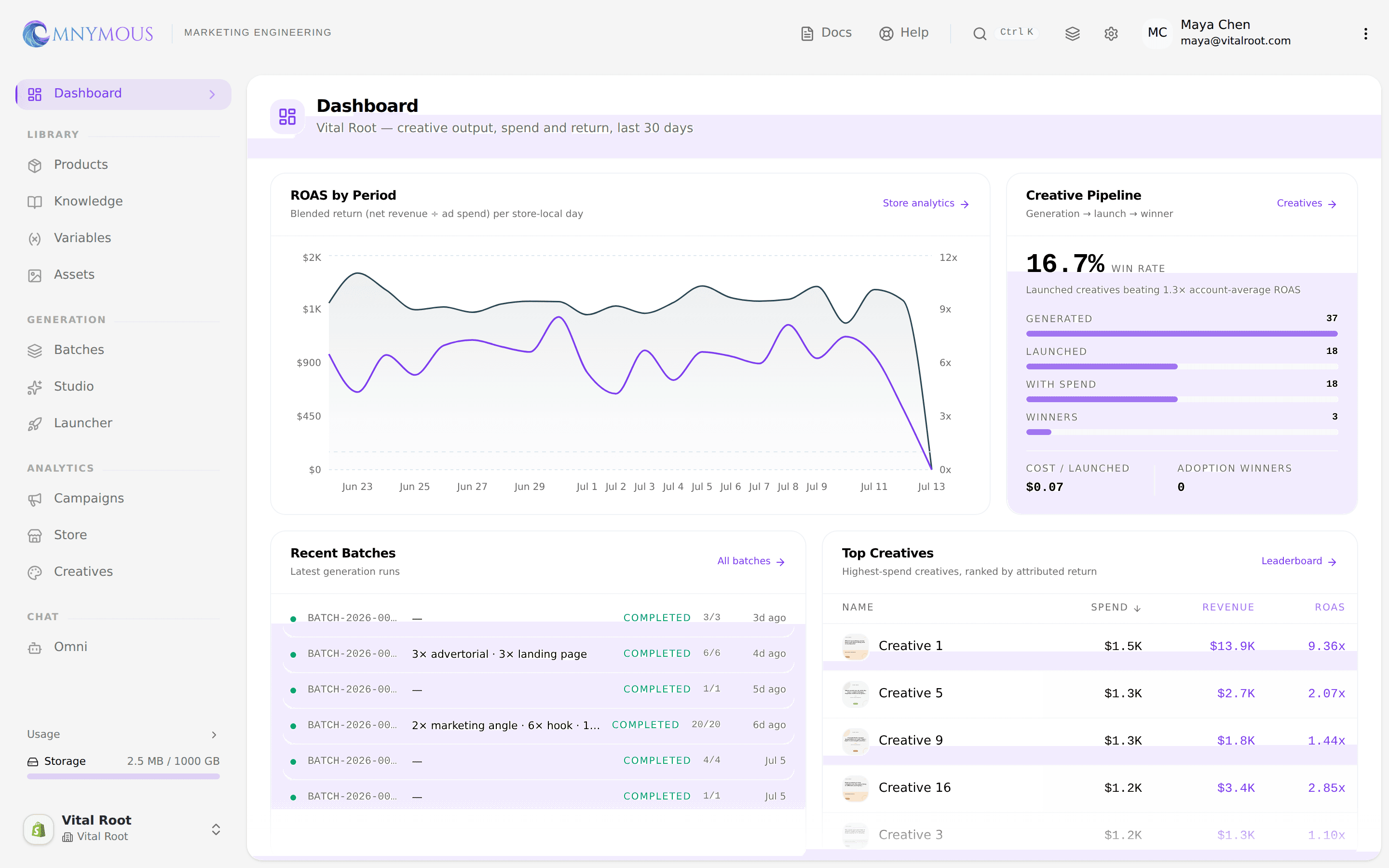
Task: Open Creative 1 thumbnail
Action: click(855, 646)
